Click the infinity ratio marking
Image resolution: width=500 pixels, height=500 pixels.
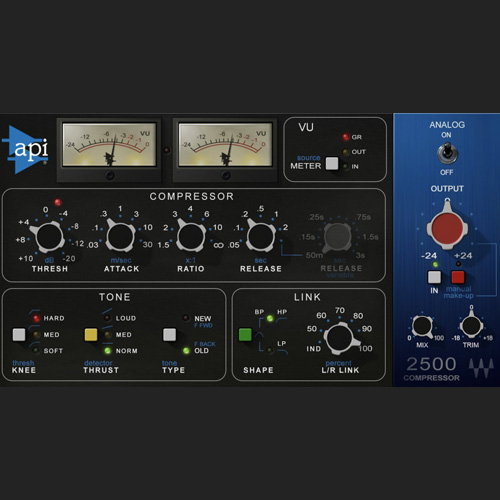pyautogui.click(x=218, y=245)
